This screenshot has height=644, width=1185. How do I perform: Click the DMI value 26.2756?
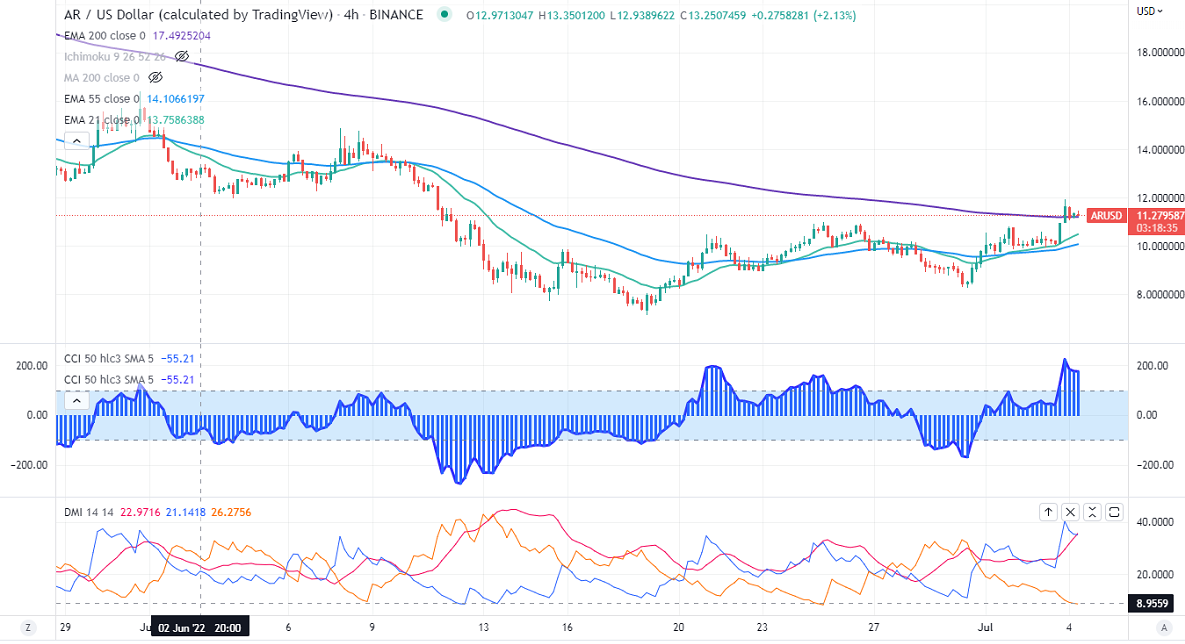click(231, 512)
